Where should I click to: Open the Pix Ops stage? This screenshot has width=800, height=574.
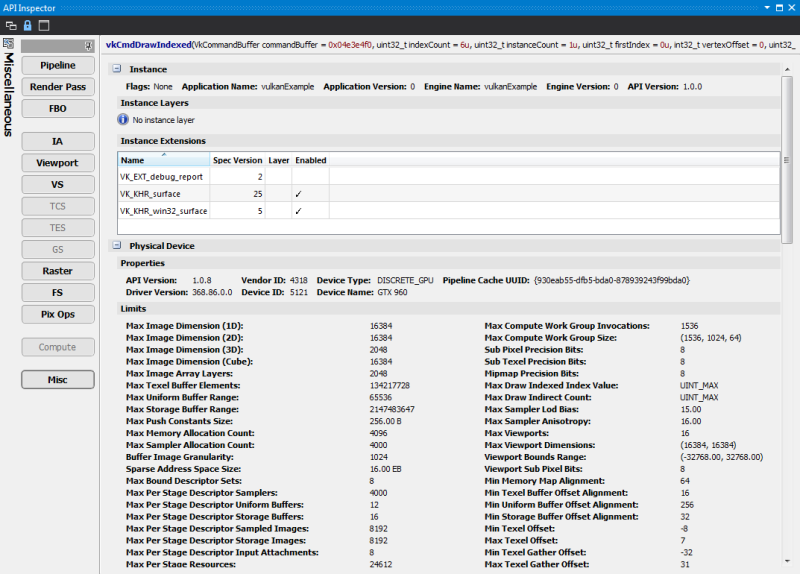[57, 315]
